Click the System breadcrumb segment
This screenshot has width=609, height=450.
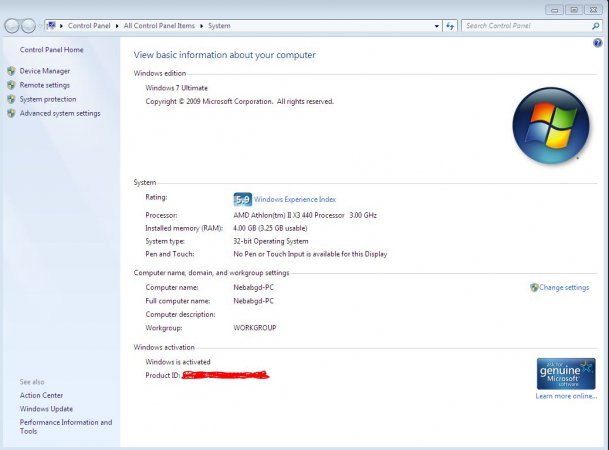coord(219,26)
